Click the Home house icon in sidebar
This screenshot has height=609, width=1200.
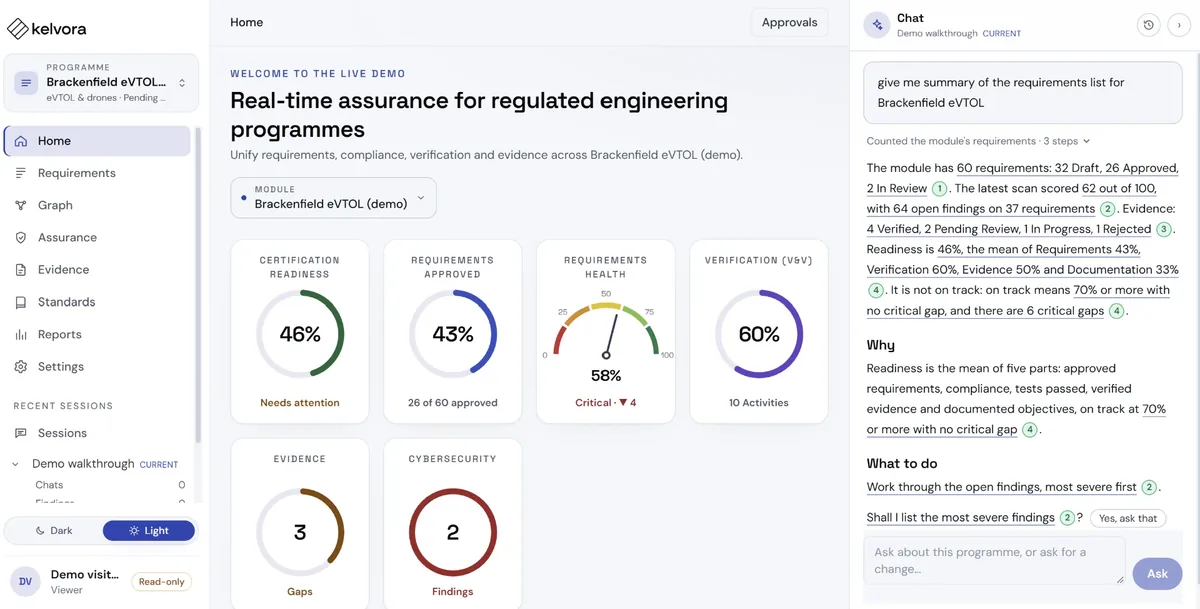point(21,141)
